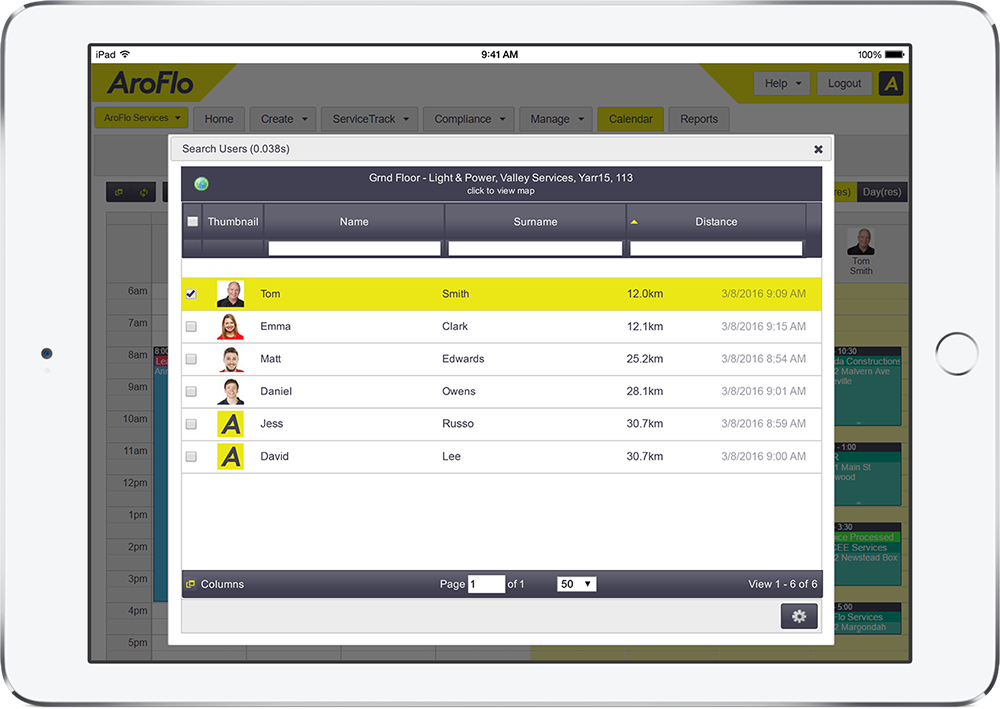The height and width of the screenshot is (709, 1000).
Task: Click the calendar toolbar refresh icon
Action: pyautogui.click(x=143, y=192)
